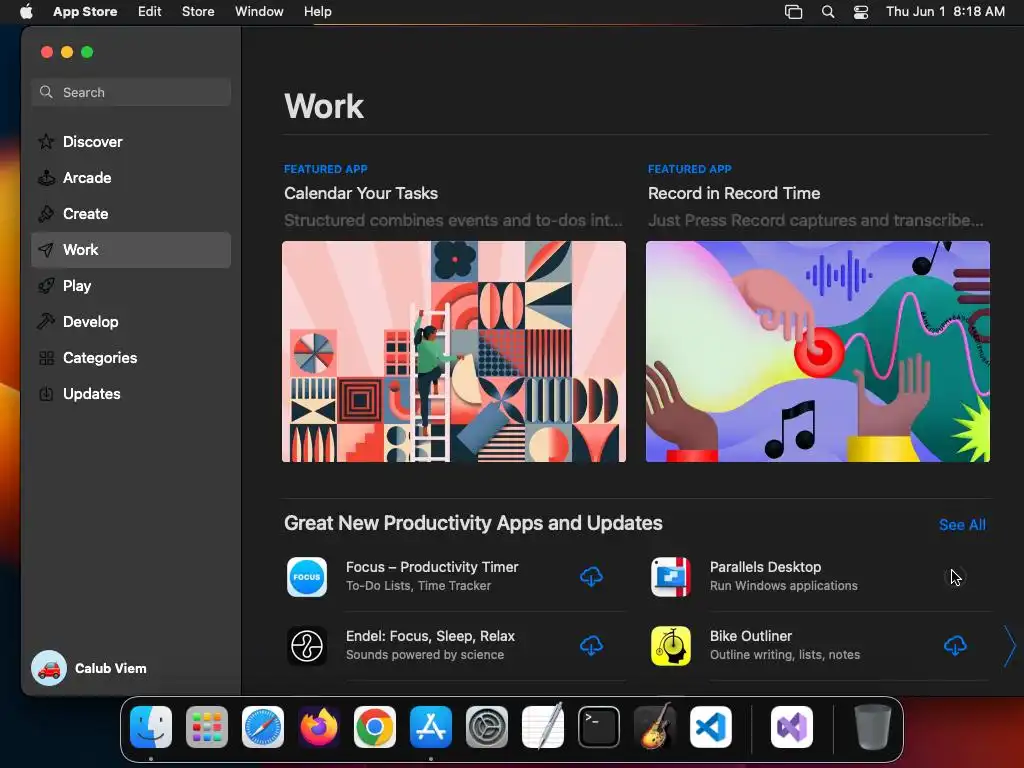1024x768 pixels.
Task: Launch Visual Studio from the Dock
Action: click(x=792, y=727)
